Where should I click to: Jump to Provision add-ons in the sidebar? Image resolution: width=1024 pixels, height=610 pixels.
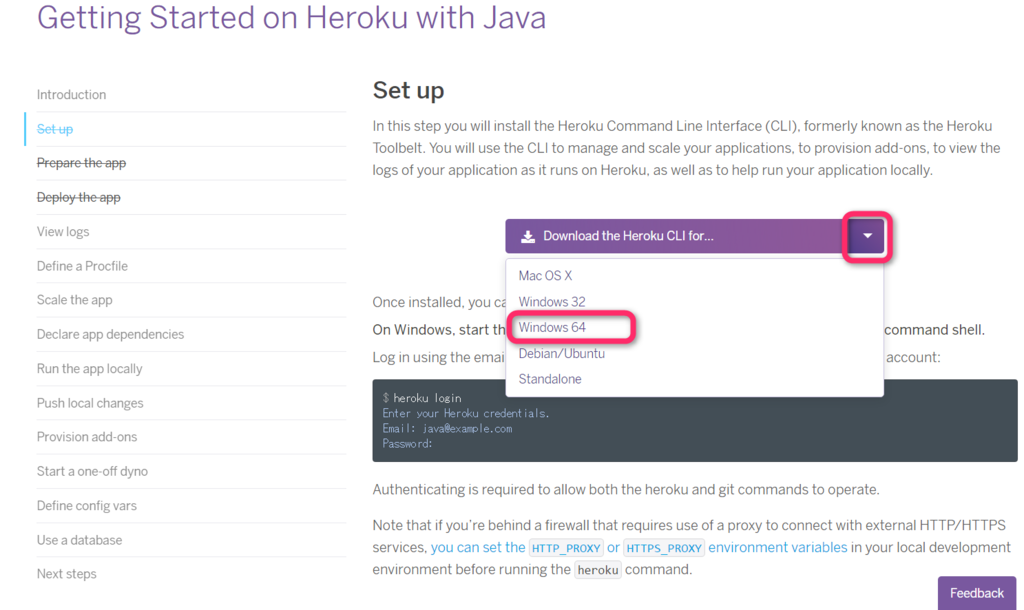[x=87, y=437]
